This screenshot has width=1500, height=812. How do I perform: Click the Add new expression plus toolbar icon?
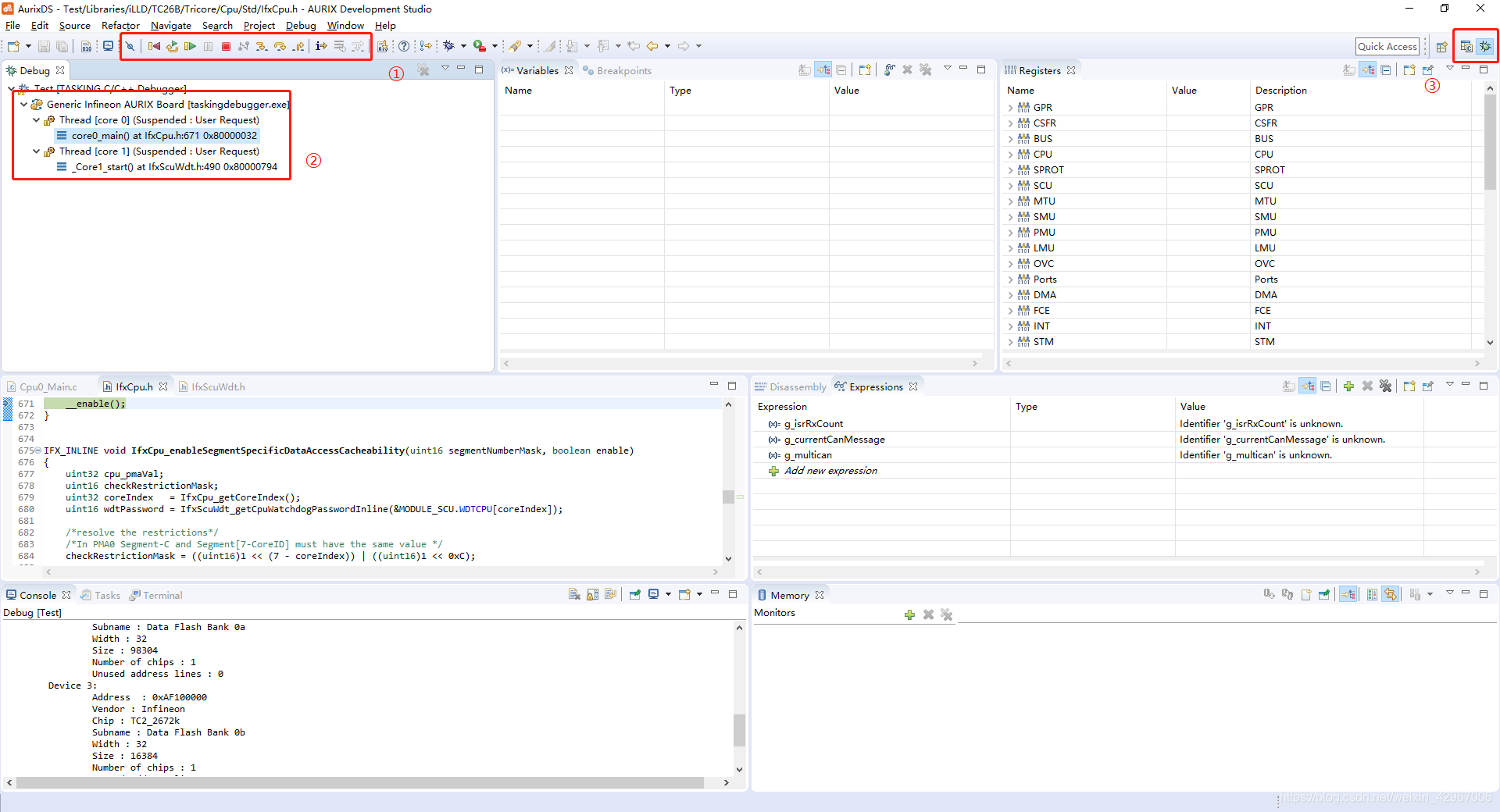[x=1348, y=386]
